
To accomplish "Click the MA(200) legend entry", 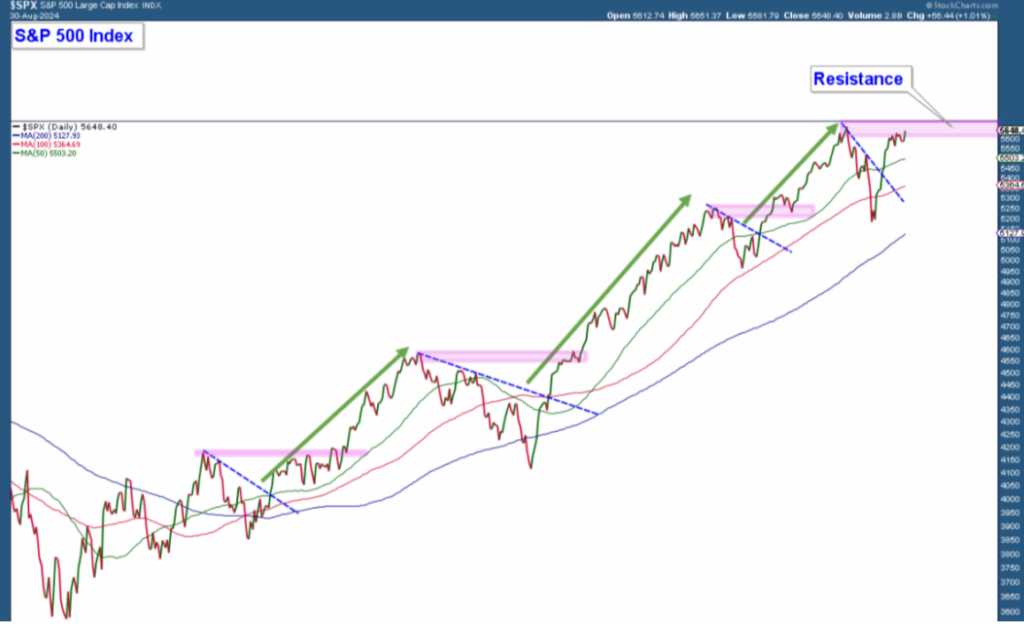I will 50,136.
